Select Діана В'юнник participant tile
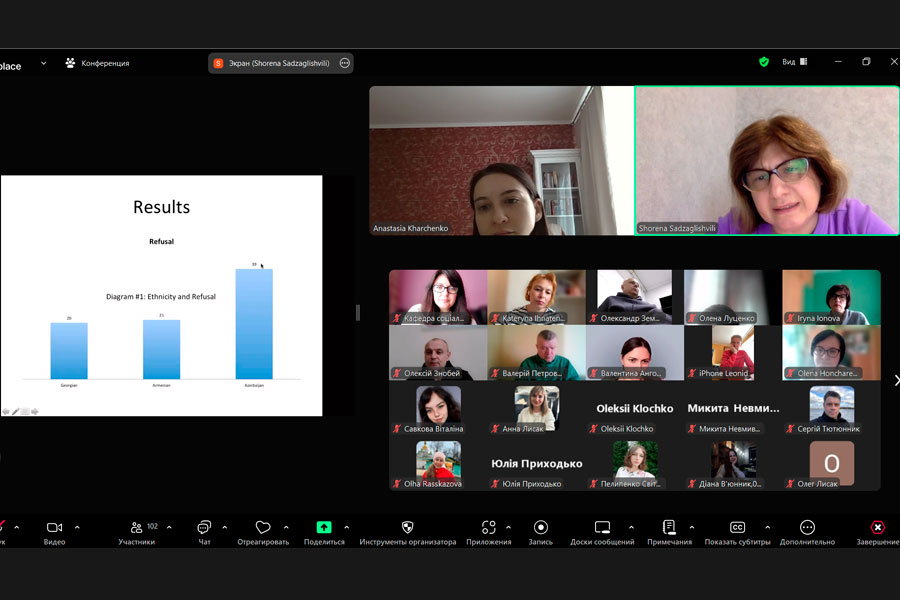Screen dimensions: 900x600 733,463
